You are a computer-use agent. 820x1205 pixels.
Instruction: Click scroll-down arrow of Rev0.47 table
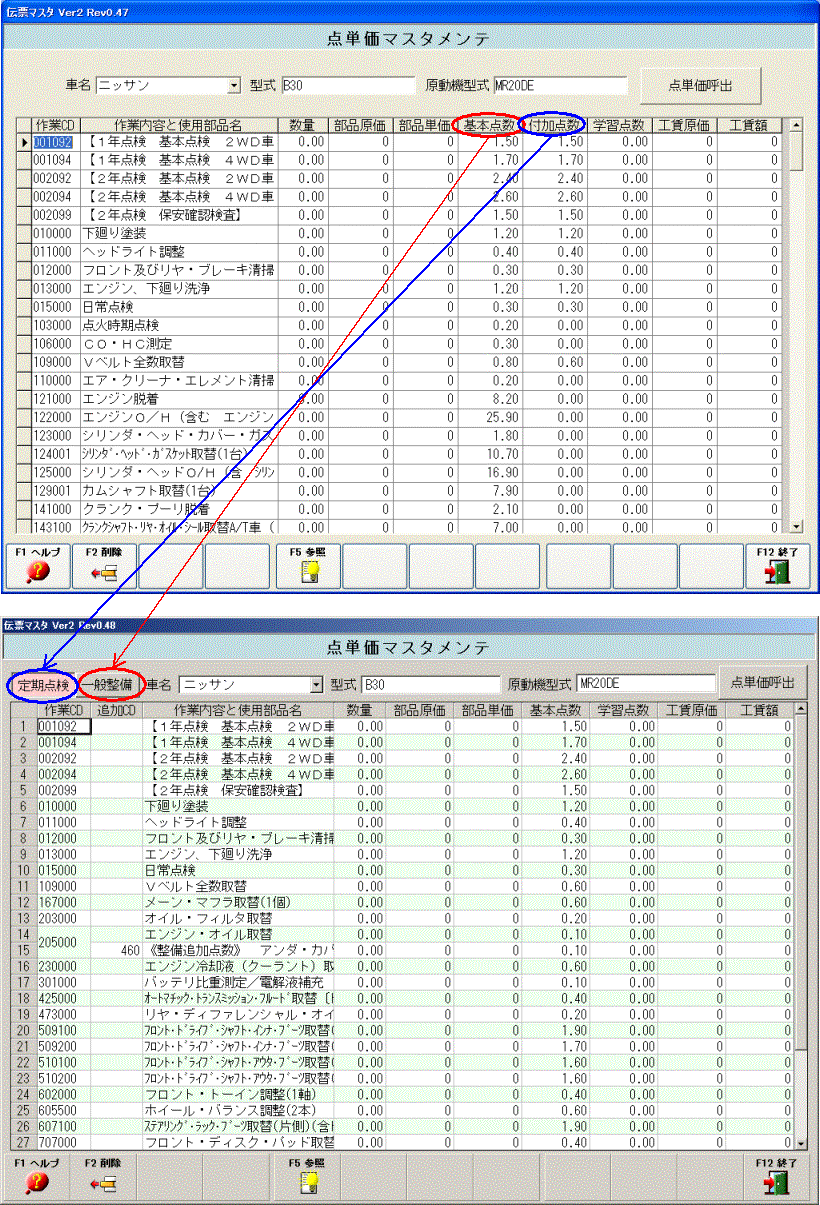tap(797, 525)
